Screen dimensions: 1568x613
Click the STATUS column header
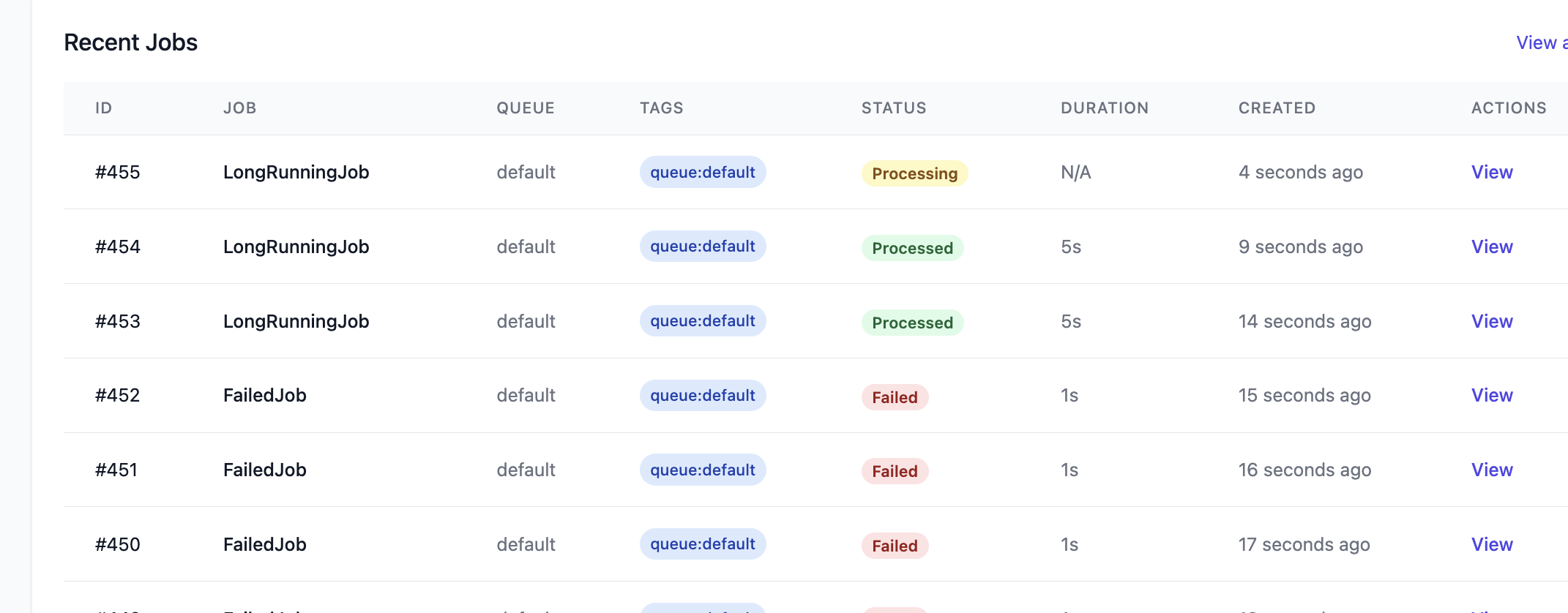893,108
